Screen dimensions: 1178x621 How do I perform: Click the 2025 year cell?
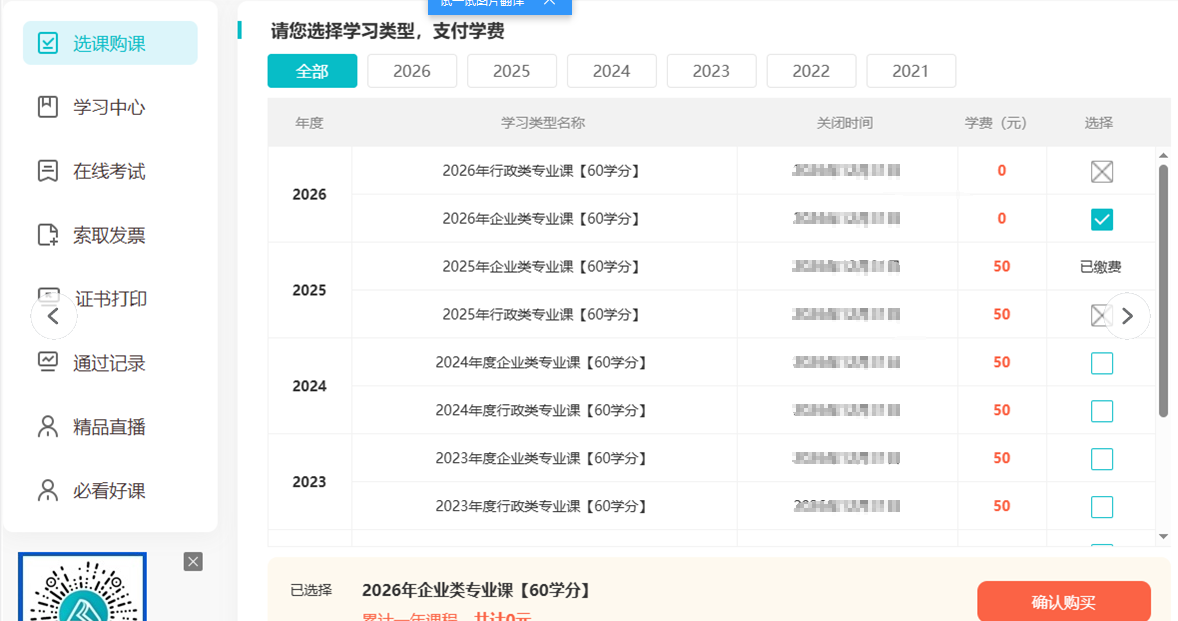(310, 291)
